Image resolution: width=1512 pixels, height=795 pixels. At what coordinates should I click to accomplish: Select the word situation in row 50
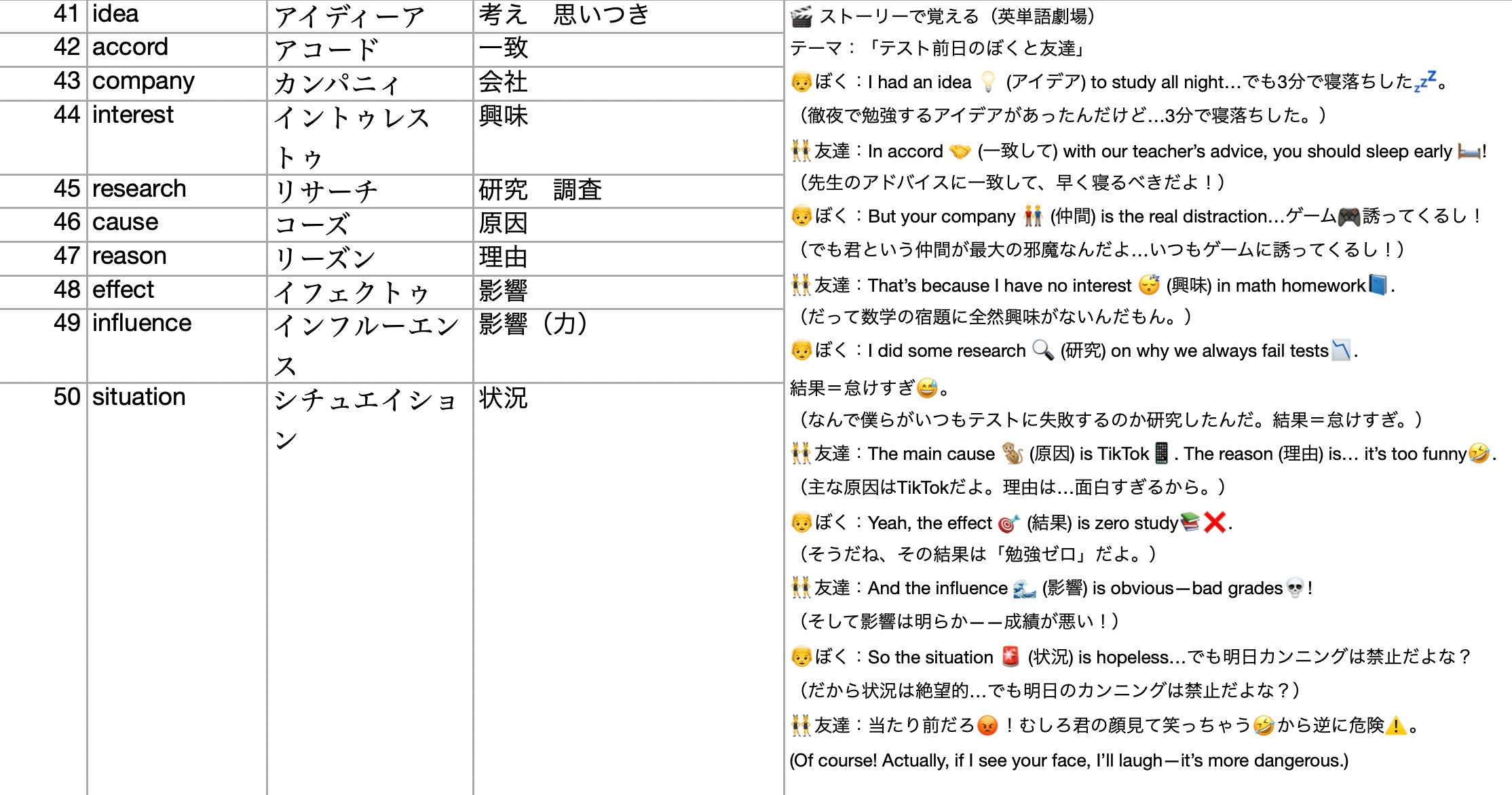click(x=139, y=397)
